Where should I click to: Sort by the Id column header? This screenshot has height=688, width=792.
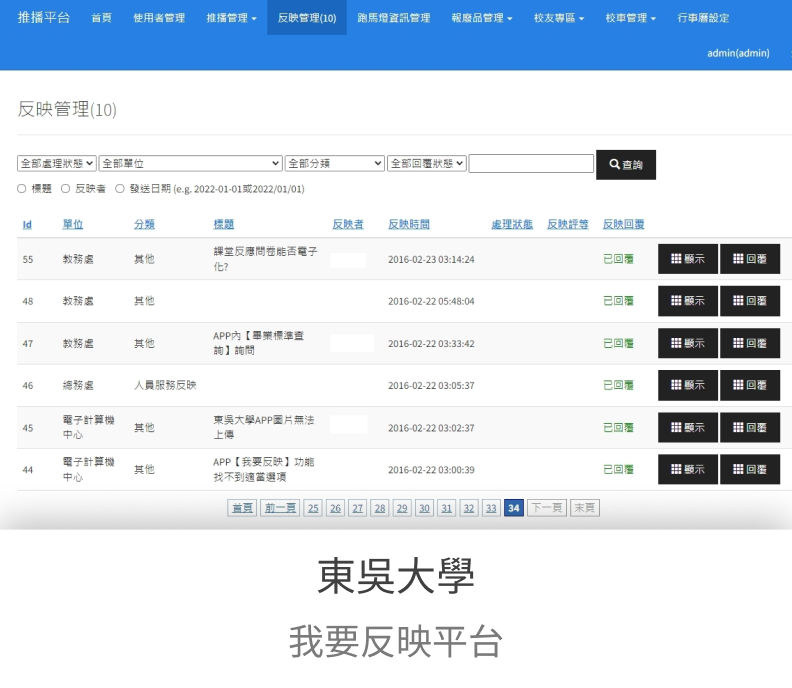[x=27, y=224]
